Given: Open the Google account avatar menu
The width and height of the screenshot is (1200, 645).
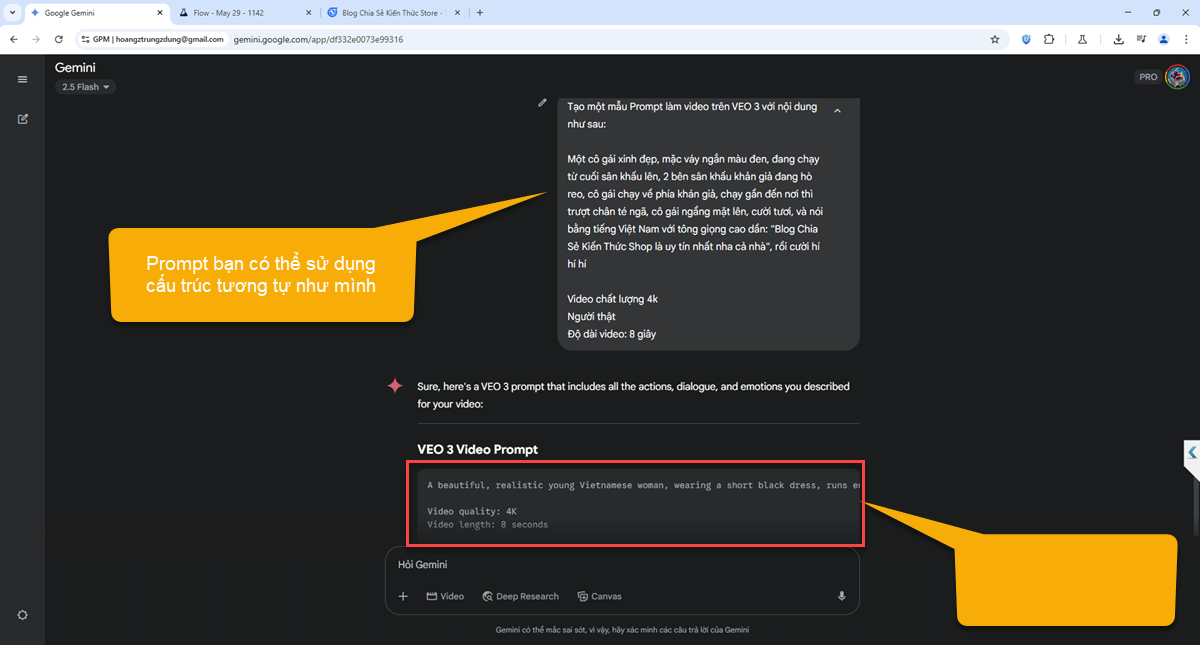Looking at the screenshot, I should (x=1177, y=77).
